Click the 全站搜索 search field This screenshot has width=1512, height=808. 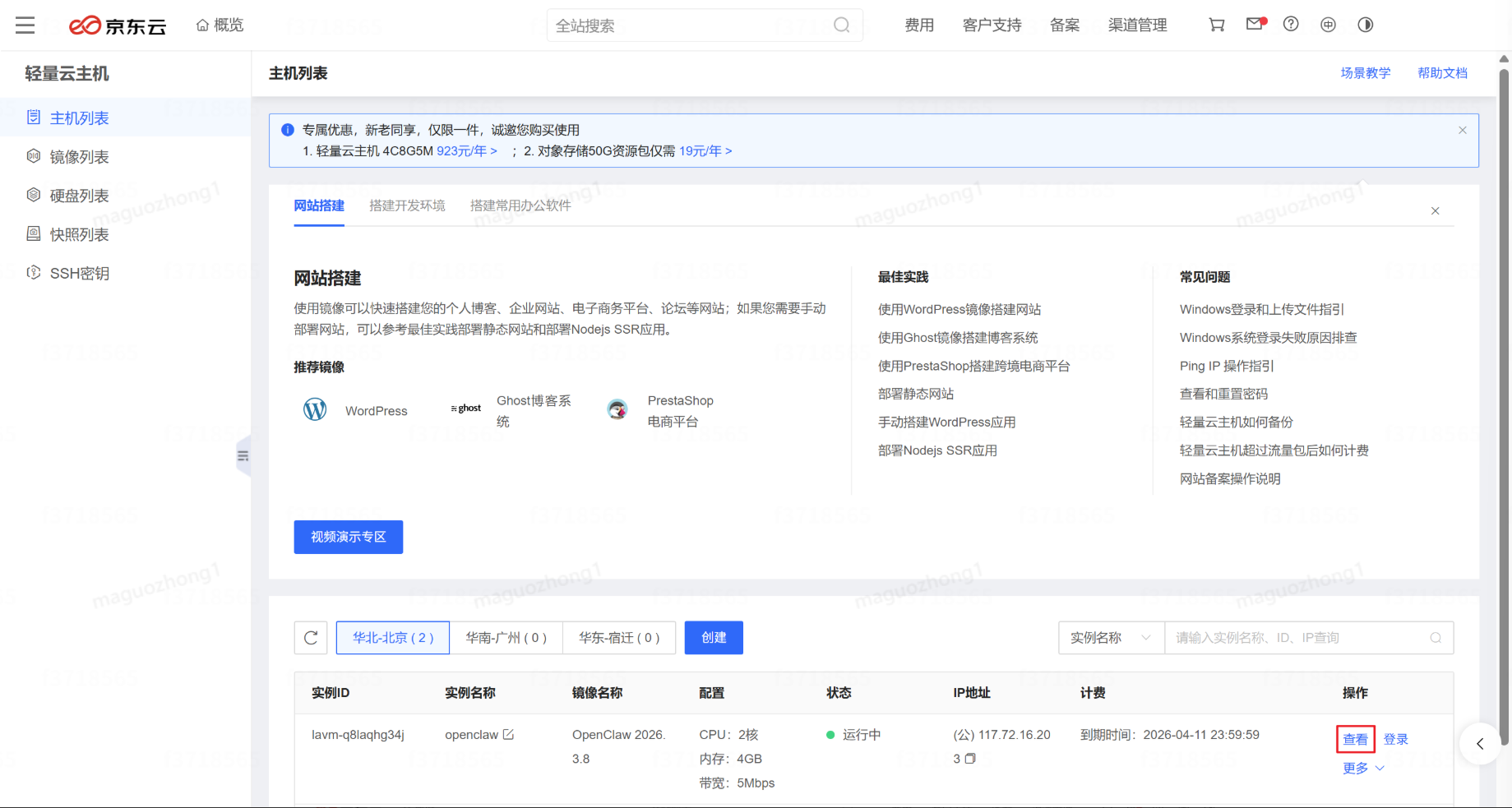(x=691, y=25)
